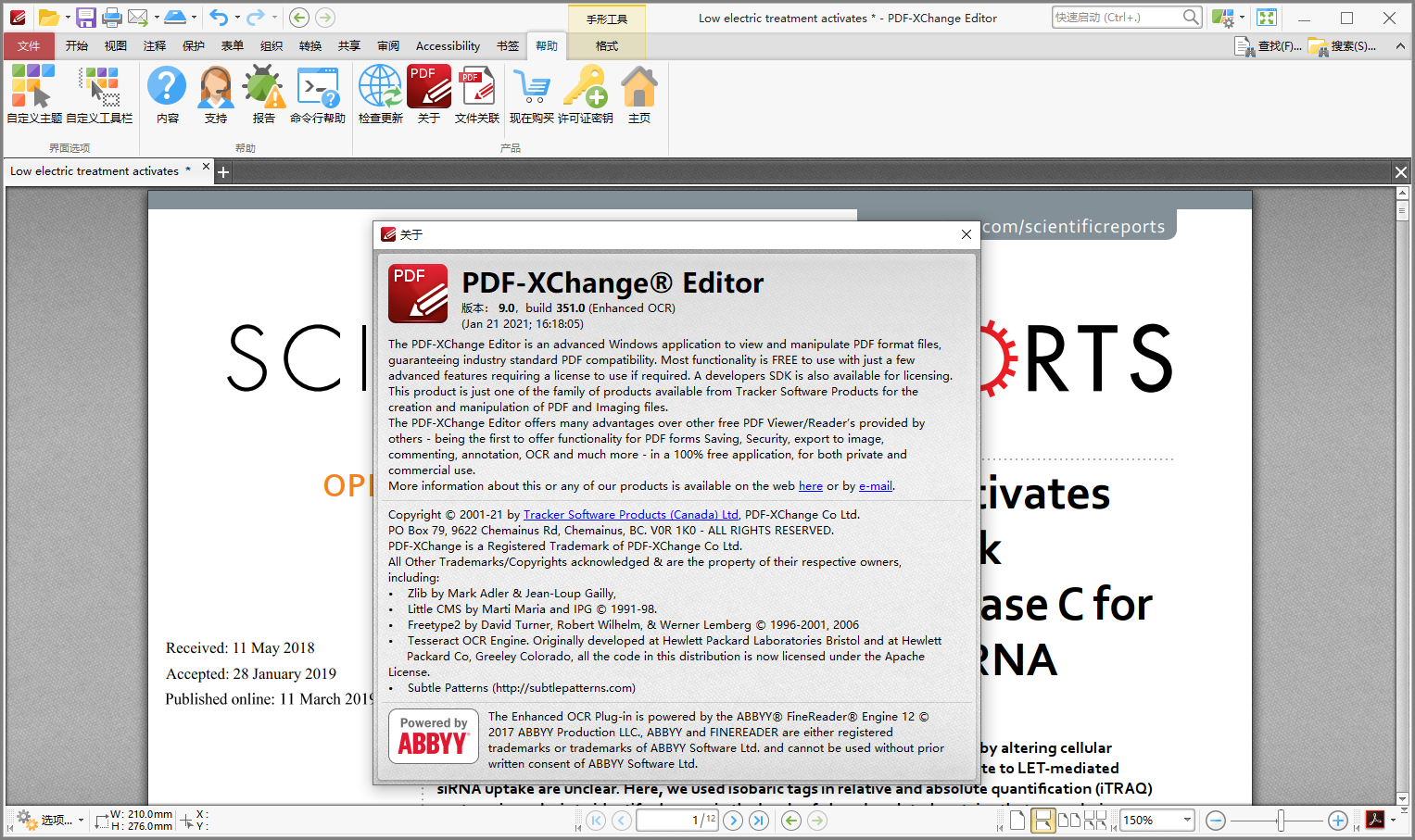The height and width of the screenshot is (840, 1415).
Task: Open the 'here' link in About dialog
Action: click(x=811, y=485)
